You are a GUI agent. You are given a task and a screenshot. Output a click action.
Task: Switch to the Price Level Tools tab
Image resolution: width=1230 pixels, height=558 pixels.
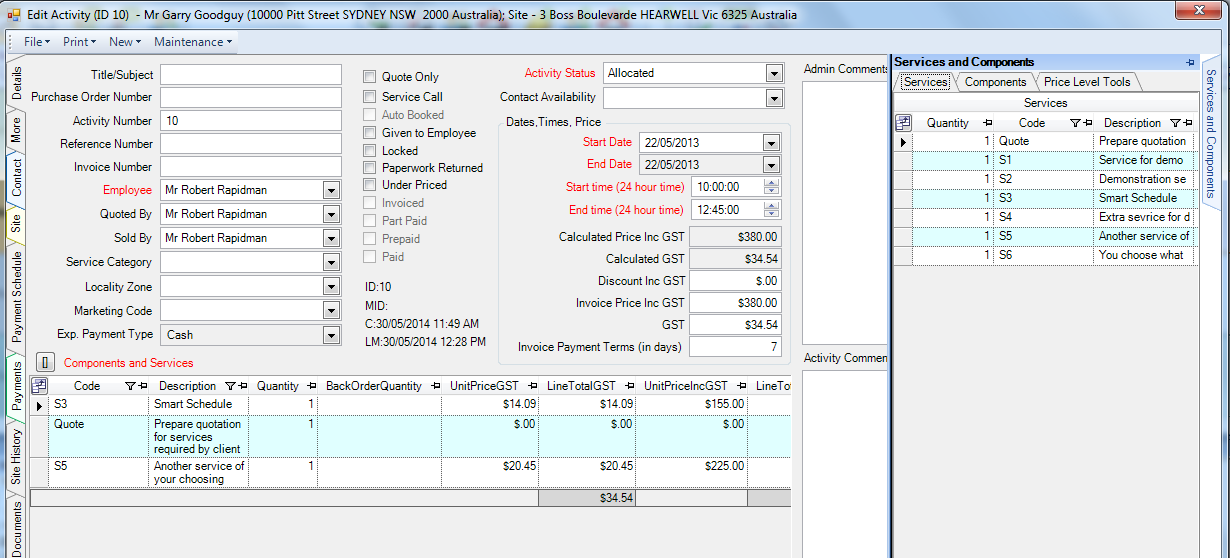[x=1087, y=82]
